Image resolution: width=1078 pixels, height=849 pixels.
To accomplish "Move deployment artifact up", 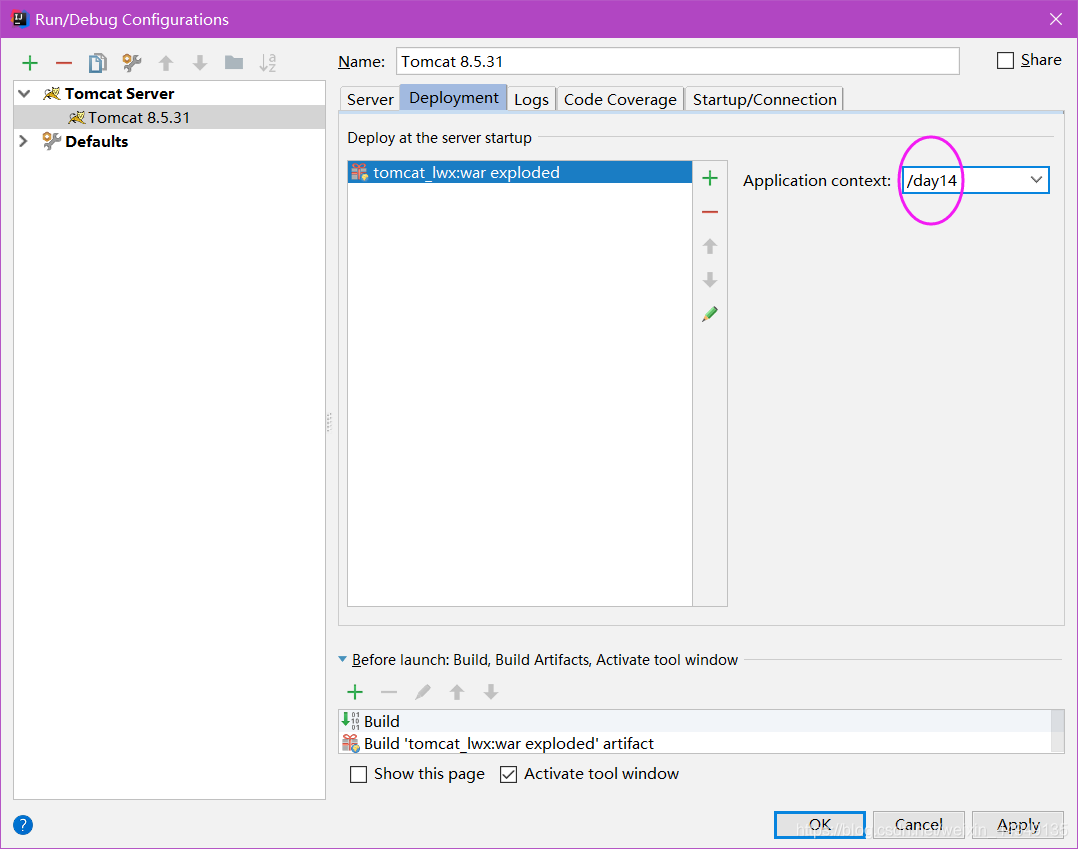I will (x=710, y=246).
